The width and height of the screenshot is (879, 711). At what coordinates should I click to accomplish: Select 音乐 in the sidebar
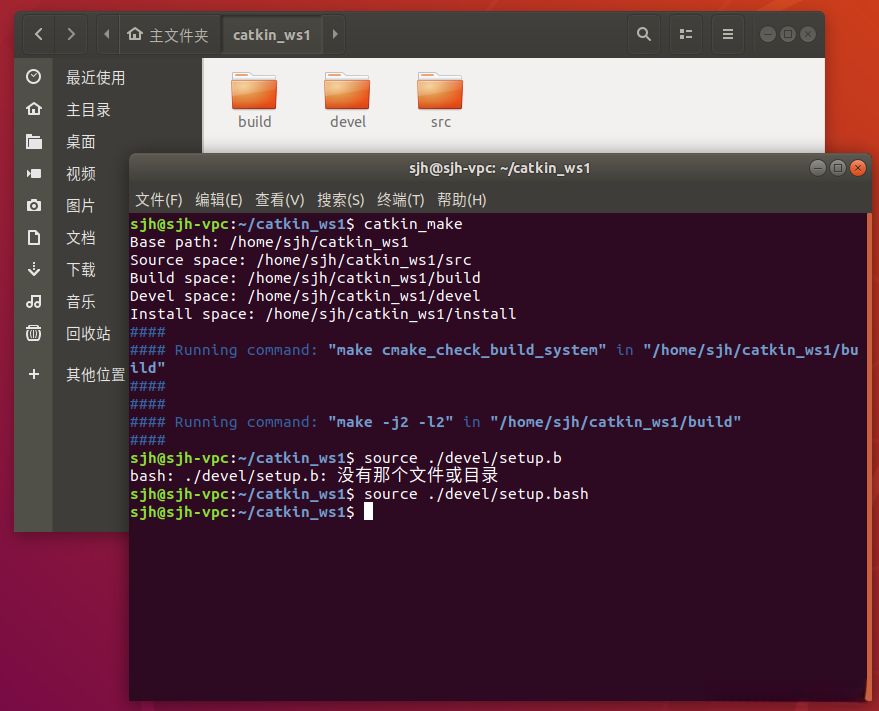[x=81, y=302]
